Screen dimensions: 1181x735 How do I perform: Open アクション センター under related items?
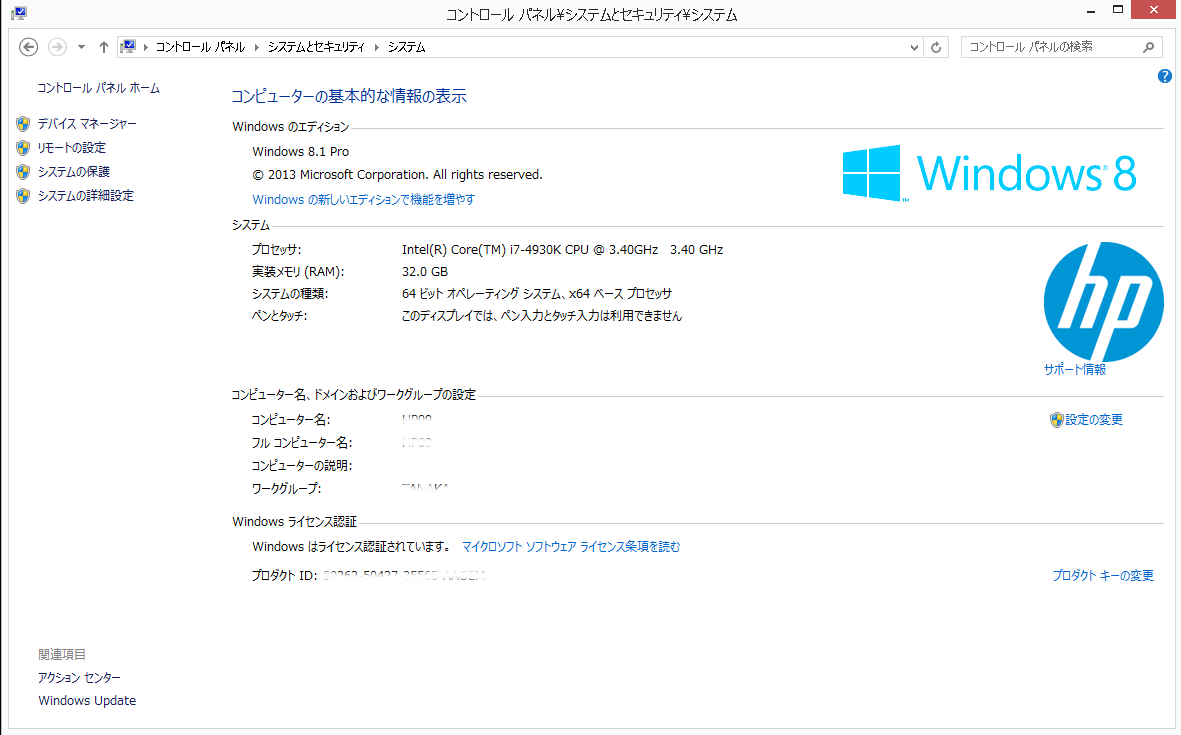[79, 678]
